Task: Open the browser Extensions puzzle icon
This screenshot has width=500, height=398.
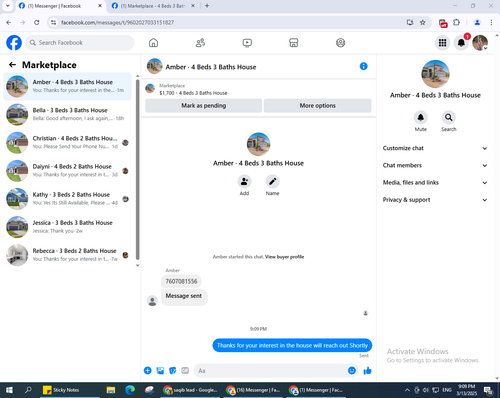Action: click(456, 22)
